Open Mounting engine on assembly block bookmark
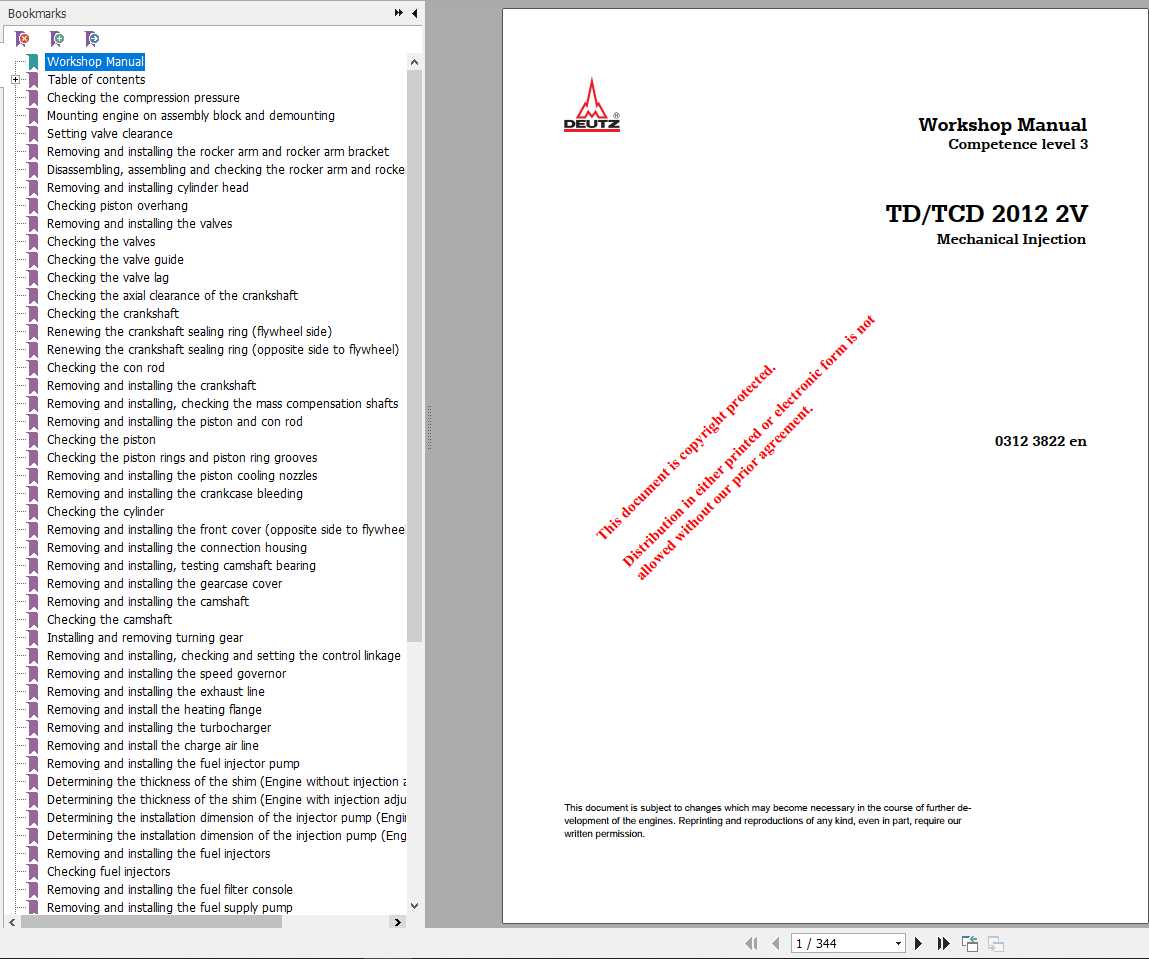This screenshot has width=1149, height=959. point(191,115)
